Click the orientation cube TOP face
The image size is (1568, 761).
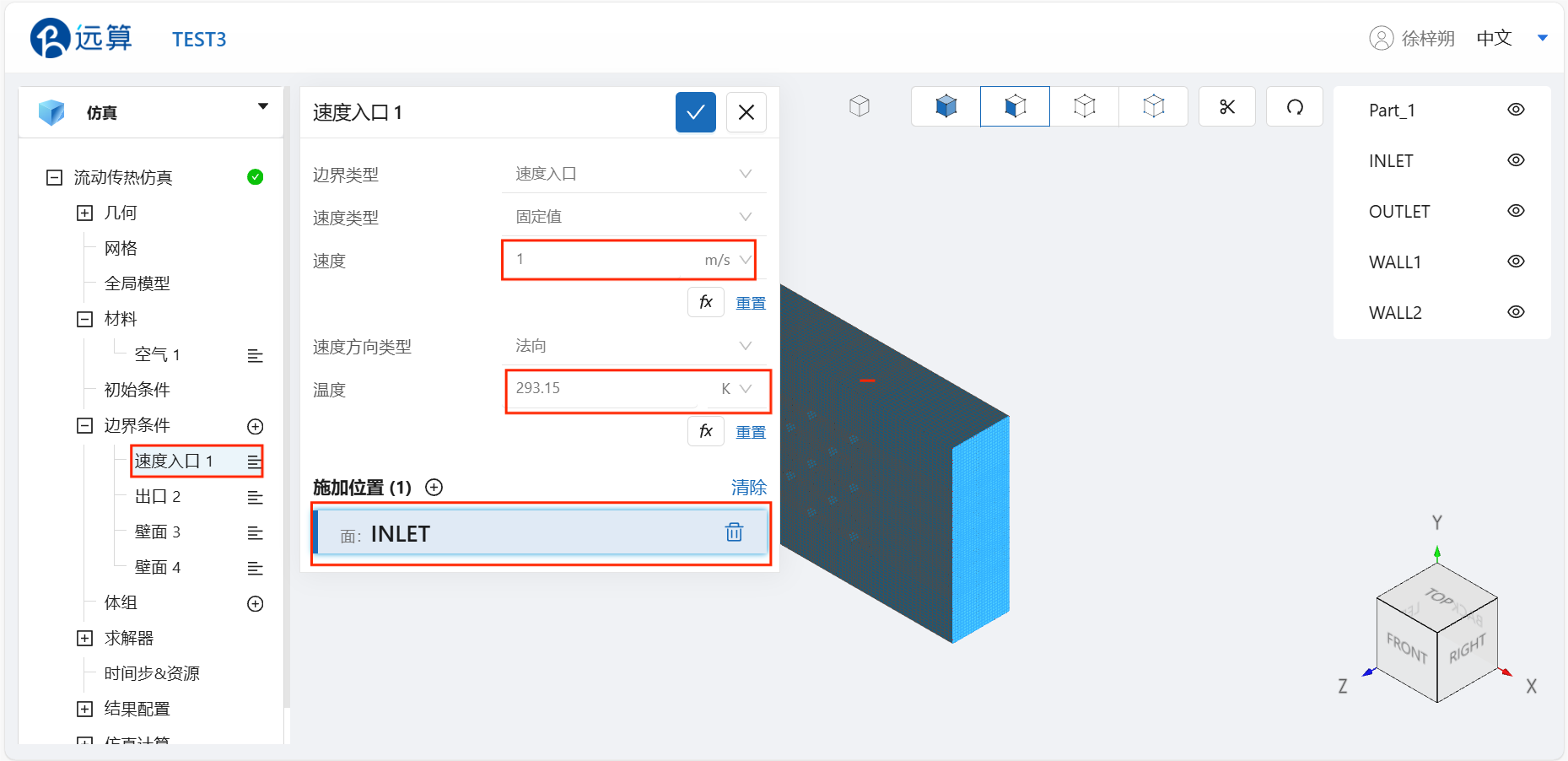pos(1439,596)
